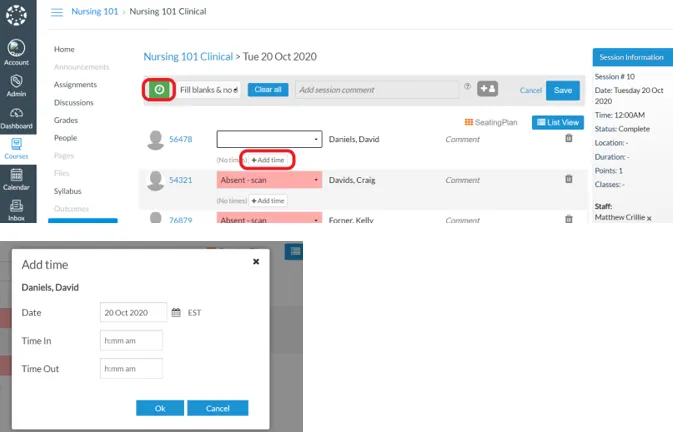673x432 pixels.
Task: Go to Dashboard in sidebar
Action: (16, 118)
